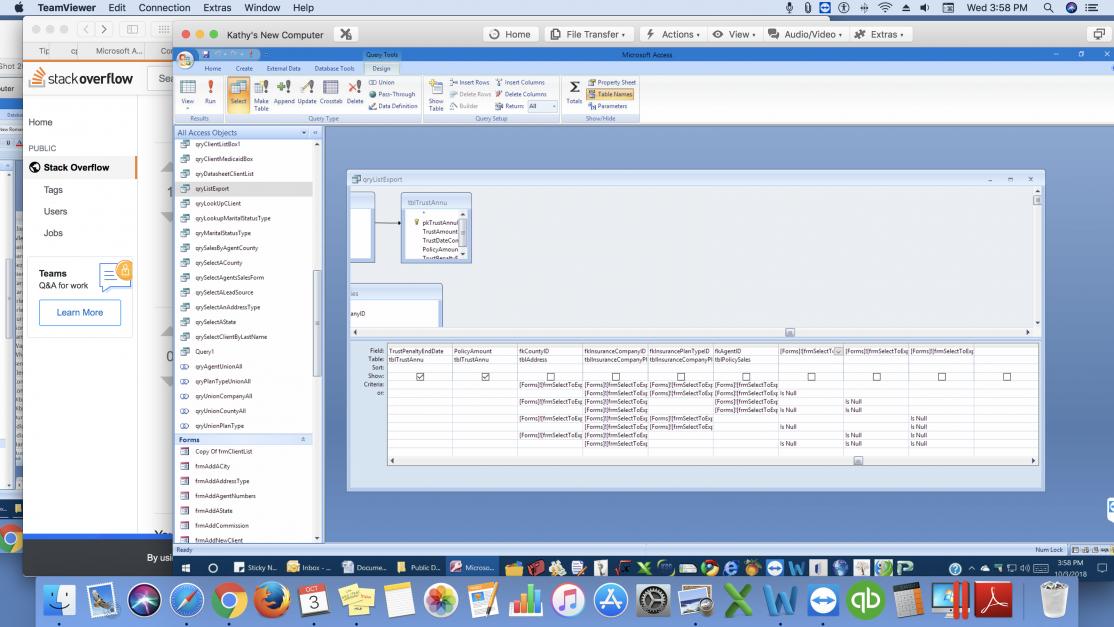Open the Extras menu in macOS menu bar
This screenshot has width=1114, height=627.
[x=217, y=8]
